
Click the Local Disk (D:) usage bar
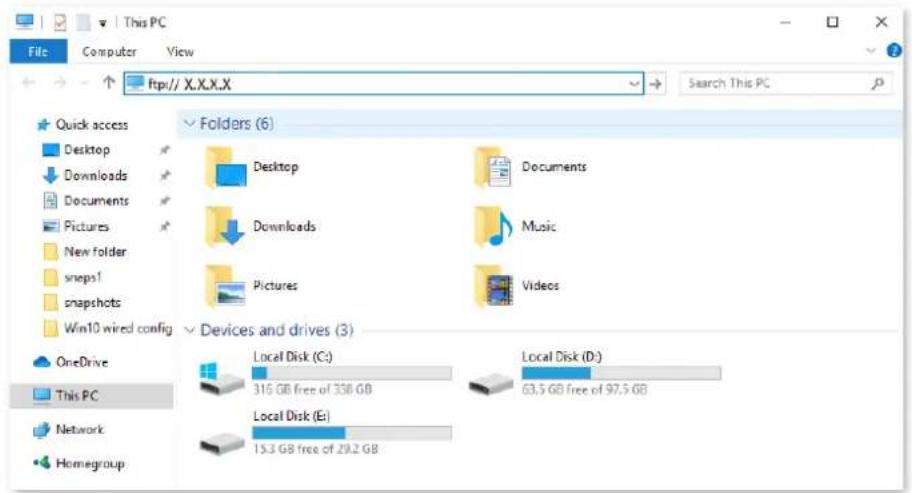pos(621,373)
